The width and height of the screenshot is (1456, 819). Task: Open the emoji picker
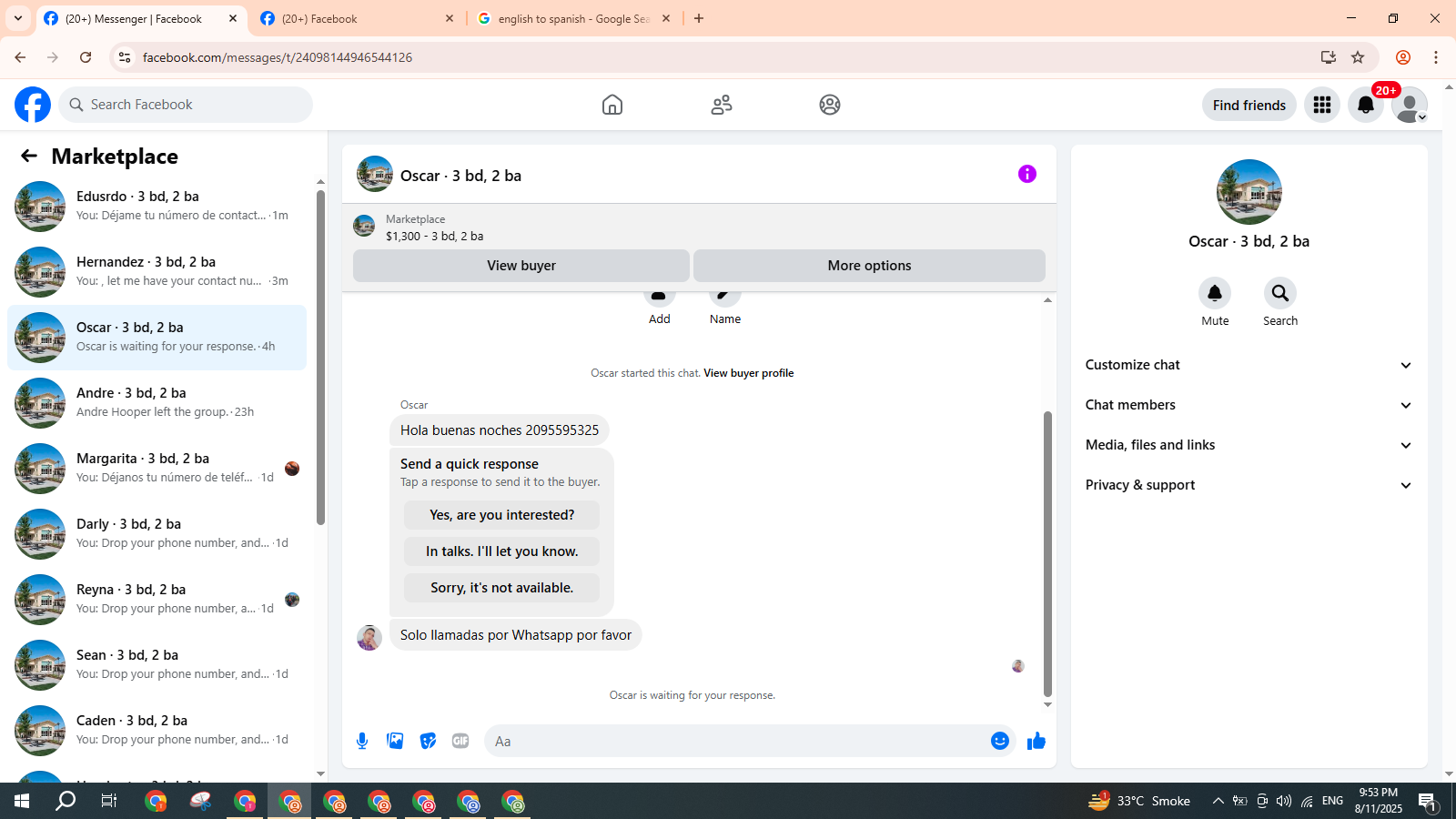tap(1000, 741)
